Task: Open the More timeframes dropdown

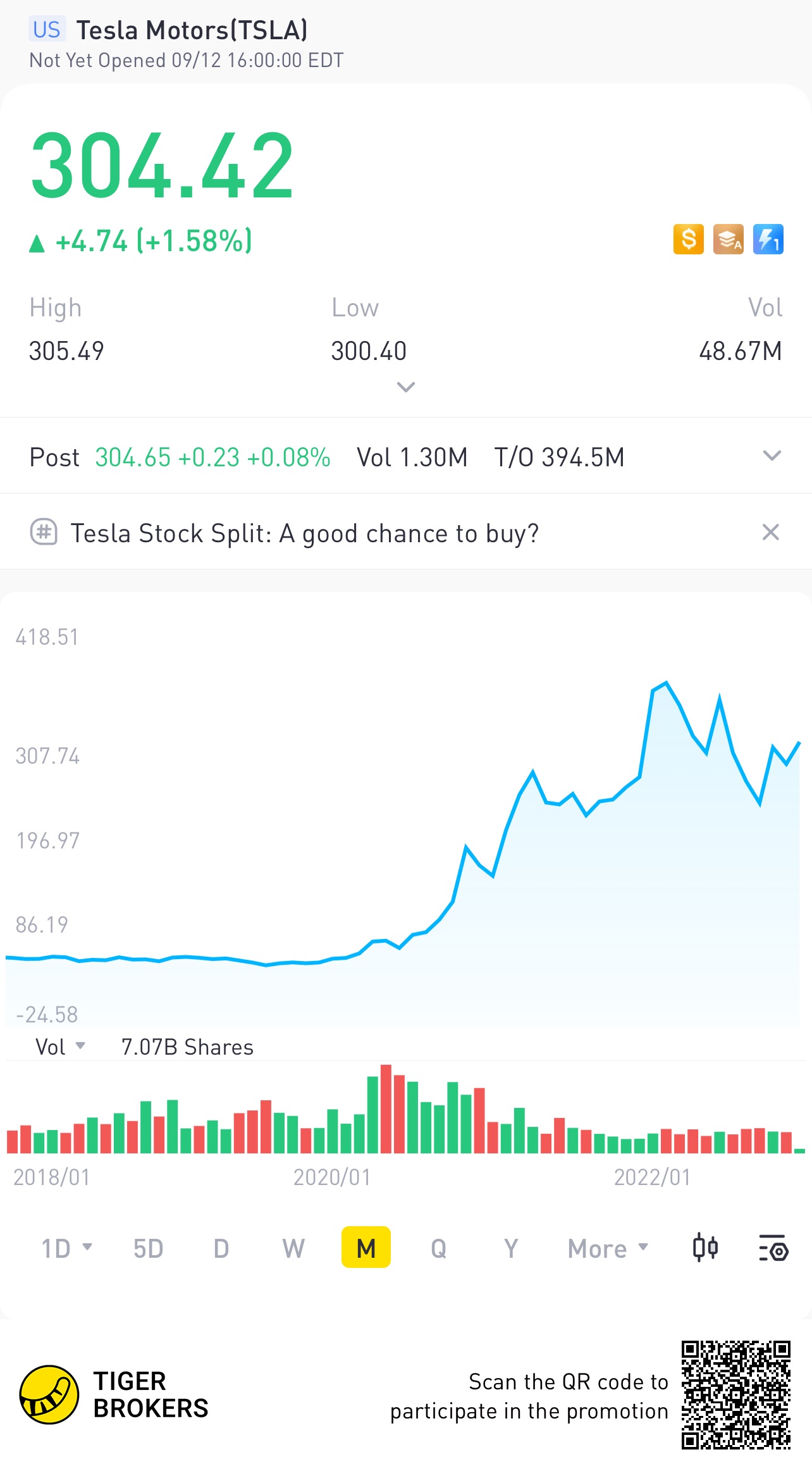Action: pos(608,1248)
